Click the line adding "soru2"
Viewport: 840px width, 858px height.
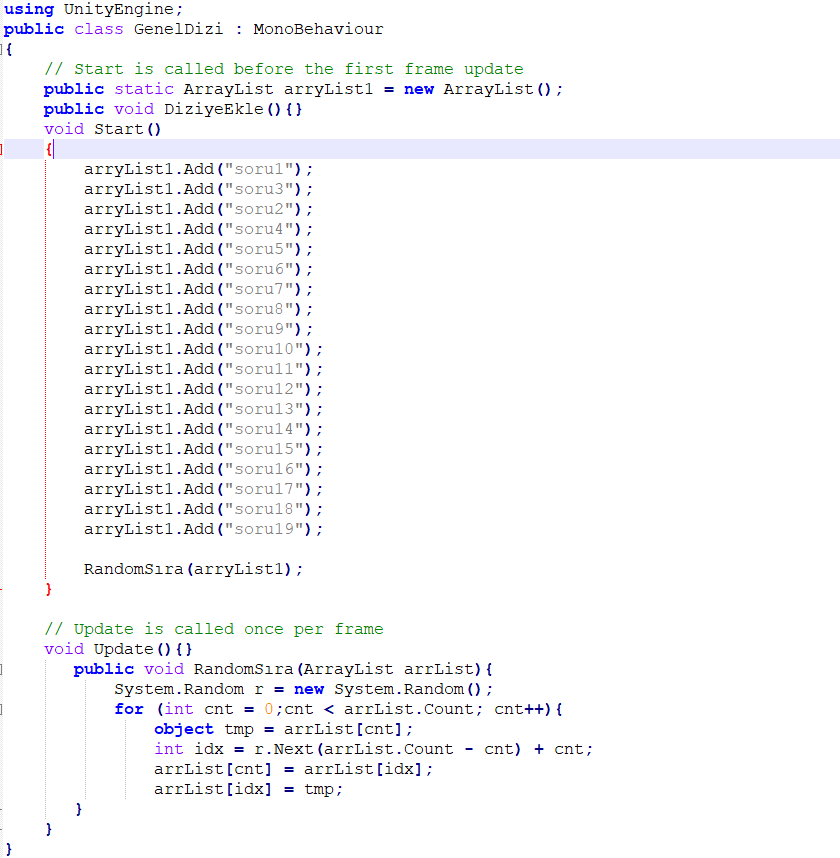(x=198, y=209)
